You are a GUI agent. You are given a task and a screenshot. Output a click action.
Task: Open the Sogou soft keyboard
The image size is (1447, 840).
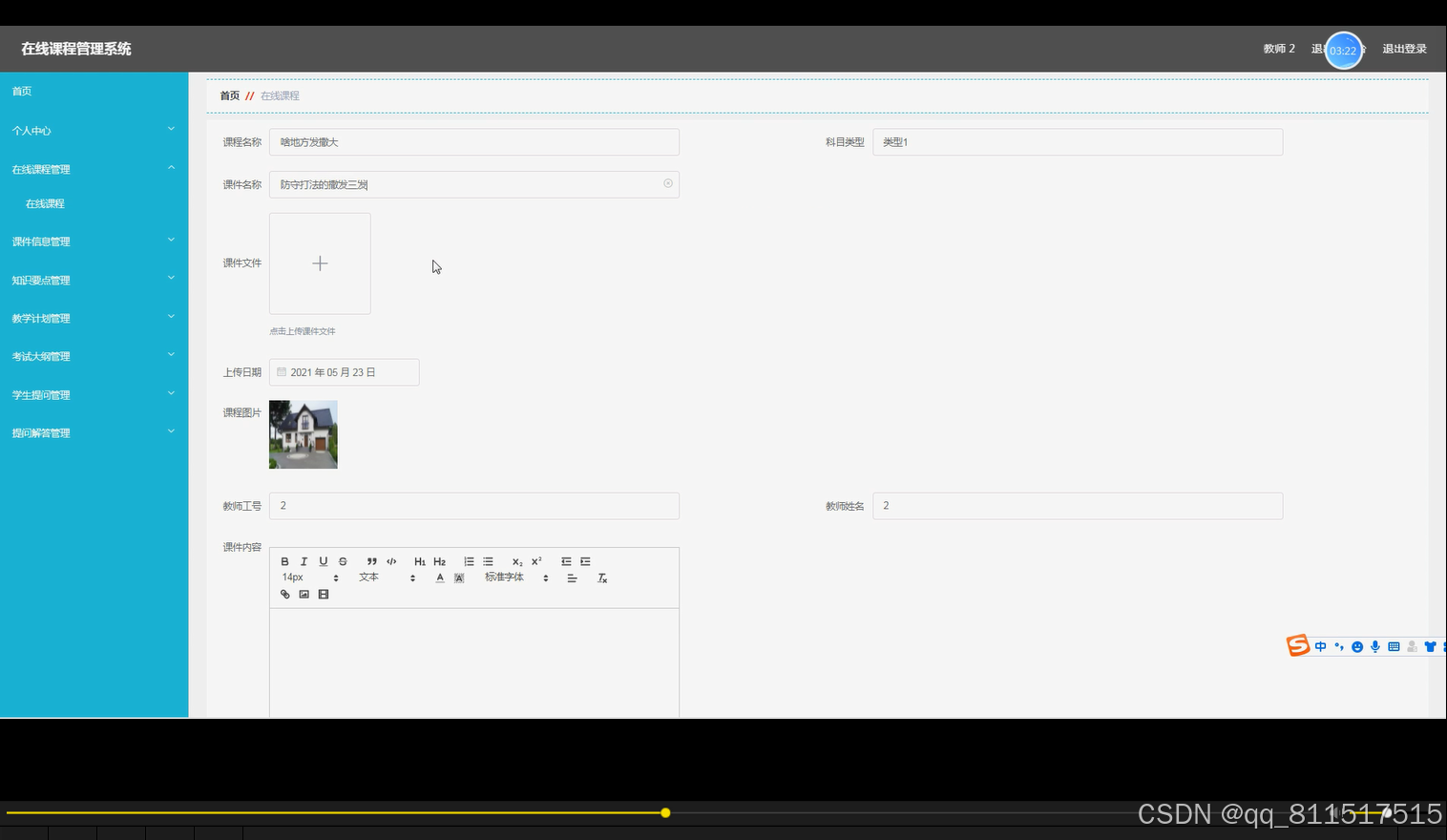1394,646
